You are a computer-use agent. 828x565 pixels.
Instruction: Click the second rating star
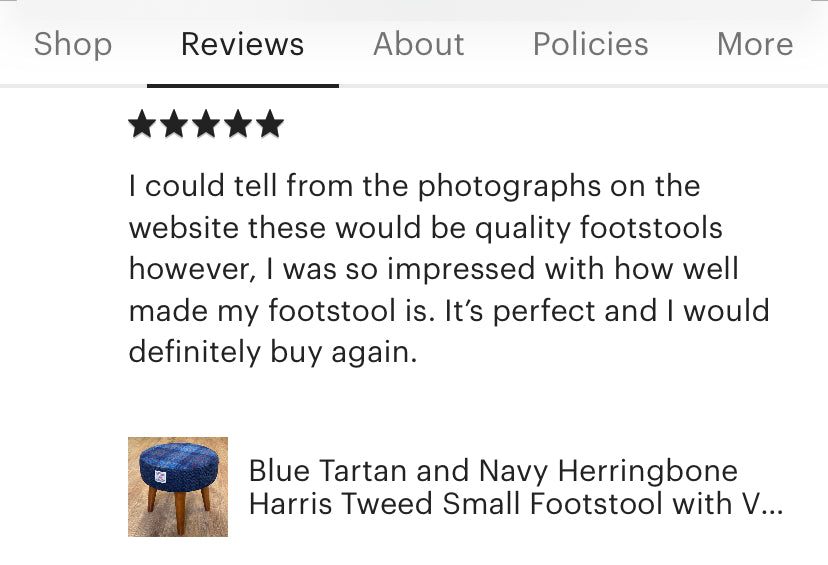tap(174, 124)
